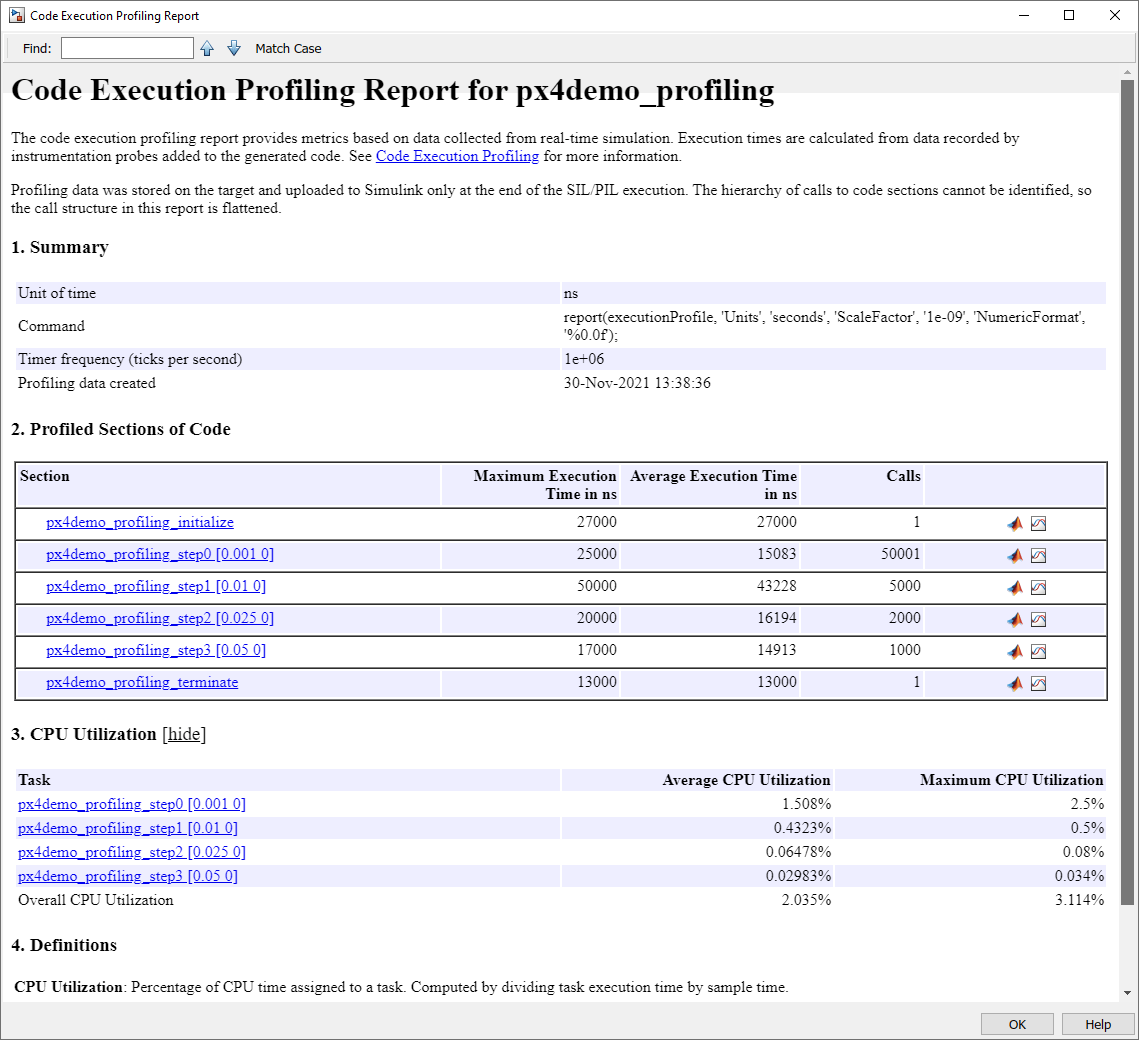The image size is (1139, 1040).
Task: Select step0 average execution time 15083
Action: [x=777, y=554]
